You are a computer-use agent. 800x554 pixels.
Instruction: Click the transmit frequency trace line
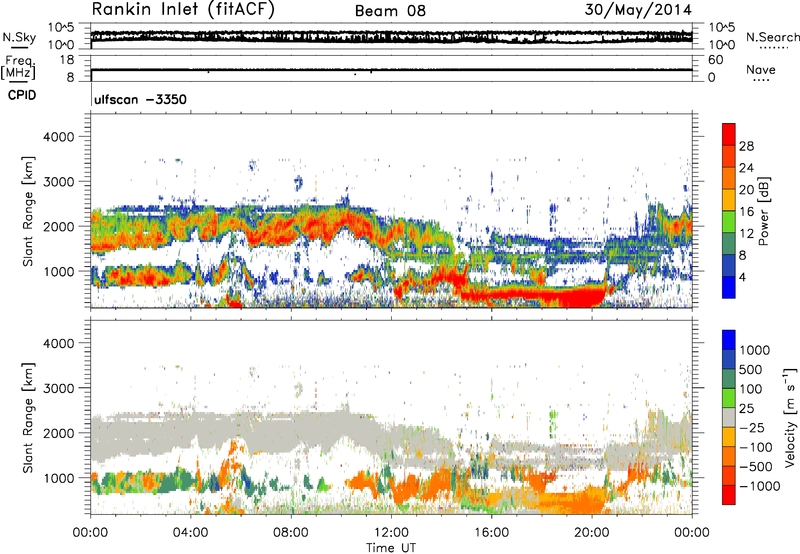(391, 69)
